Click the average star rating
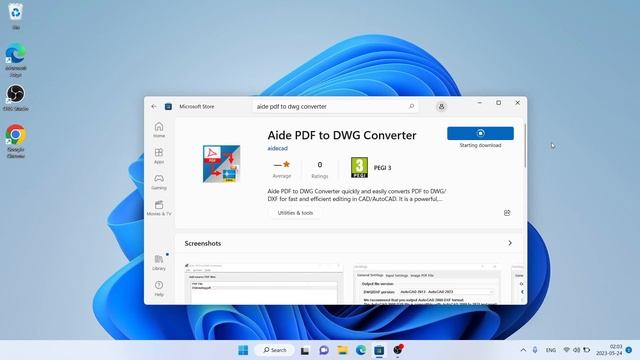Image resolution: width=640 pixels, height=360 pixels. pyautogui.click(x=282, y=169)
